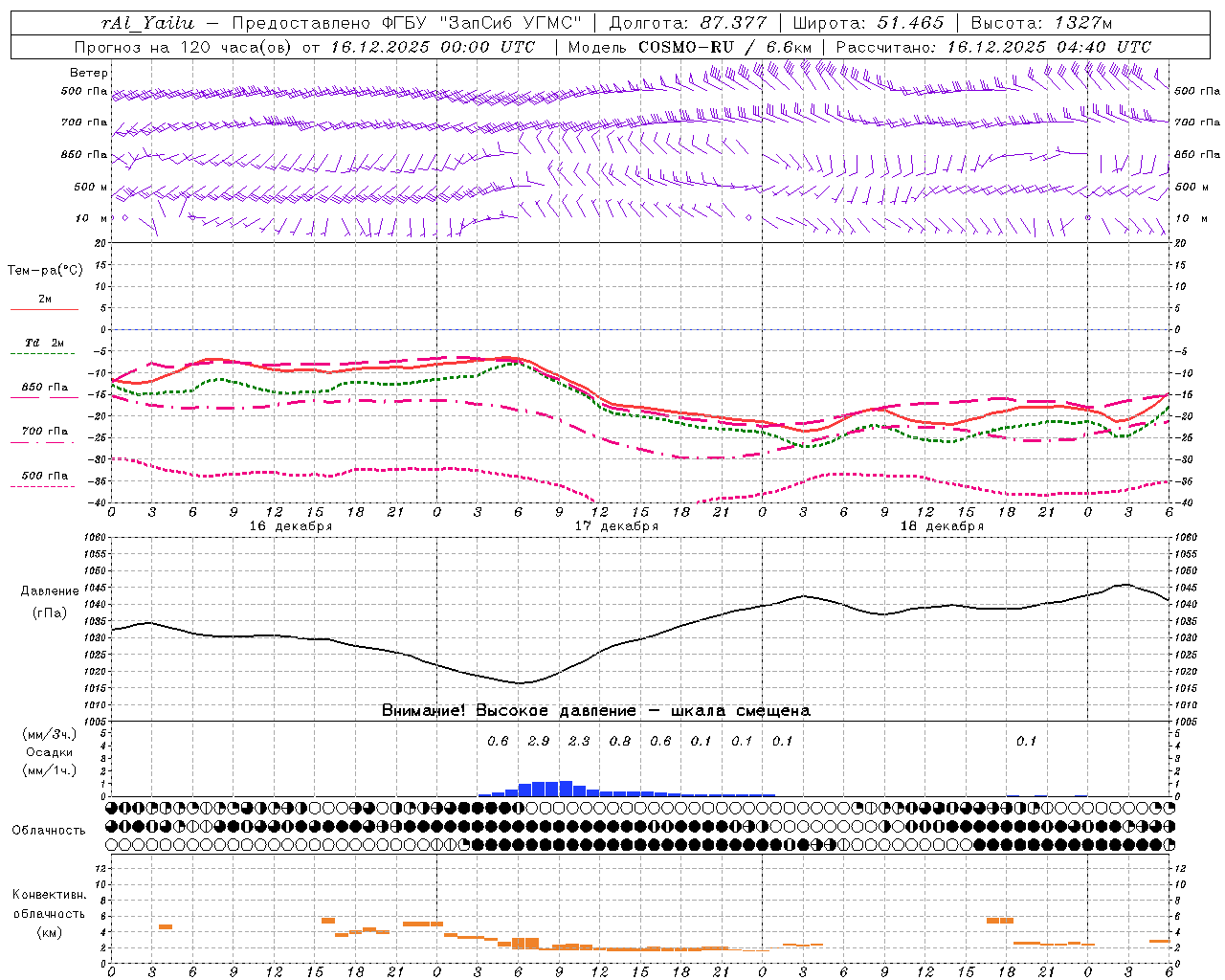The image size is (1225, 980).
Task: Click the Давление pressure panel title
Action: pyautogui.click(x=50, y=591)
